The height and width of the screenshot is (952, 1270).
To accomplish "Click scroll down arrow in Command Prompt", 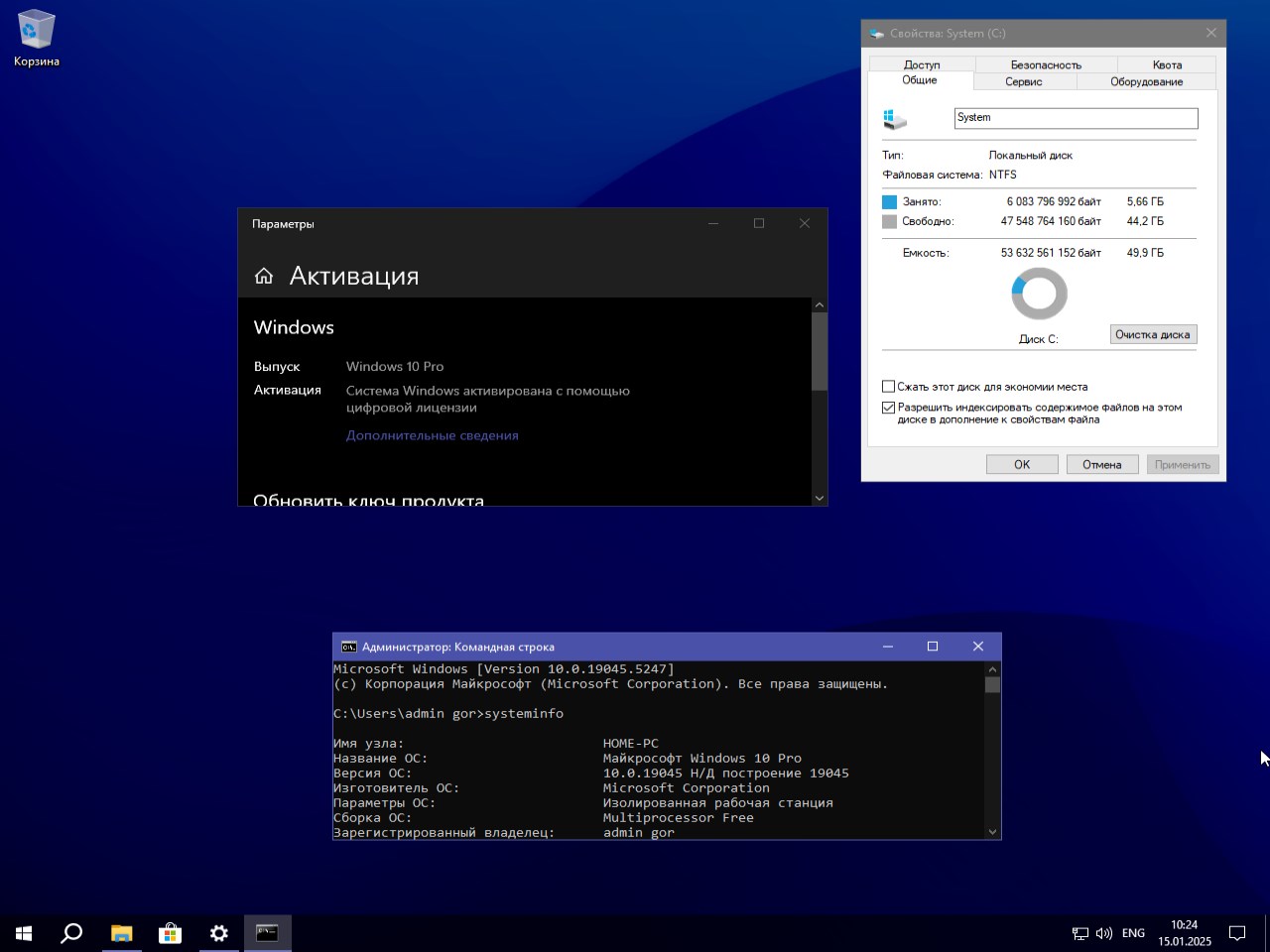I will coord(993,832).
